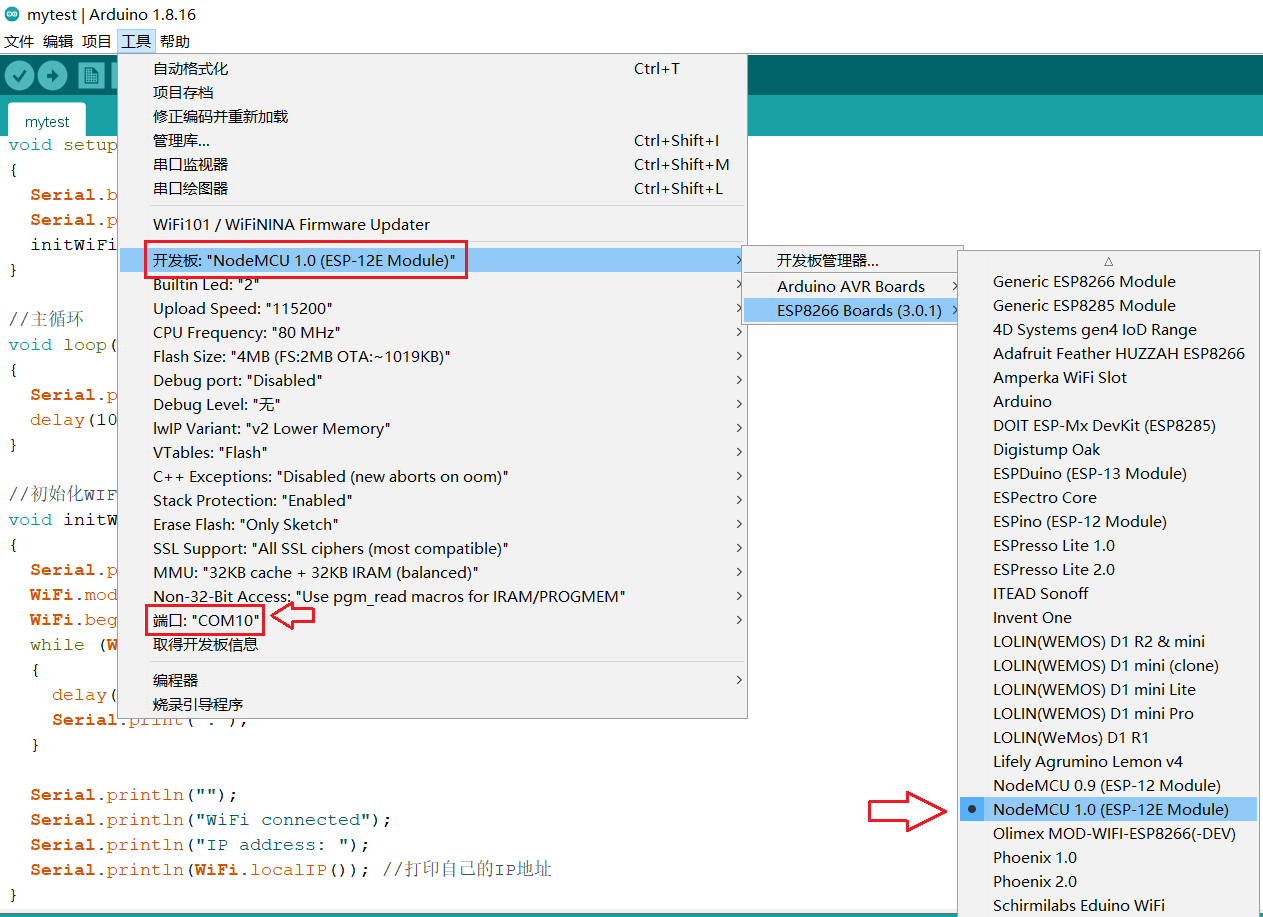Screen dimensions: 1263x917
Task: Select NodeMCU 0.9 (ESP-12 Module)
Action: (x=1110, y=786)
